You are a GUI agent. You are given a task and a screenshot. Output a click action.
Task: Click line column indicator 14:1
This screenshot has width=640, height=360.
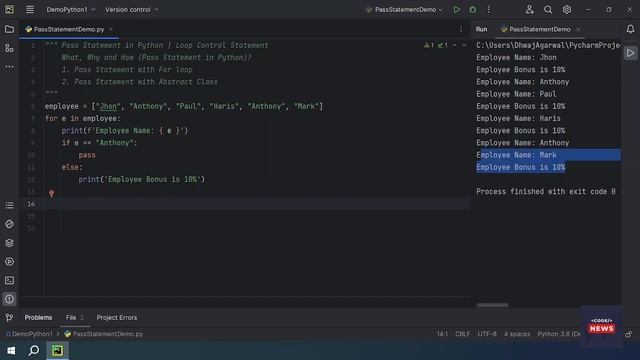(x=442, y=334)
